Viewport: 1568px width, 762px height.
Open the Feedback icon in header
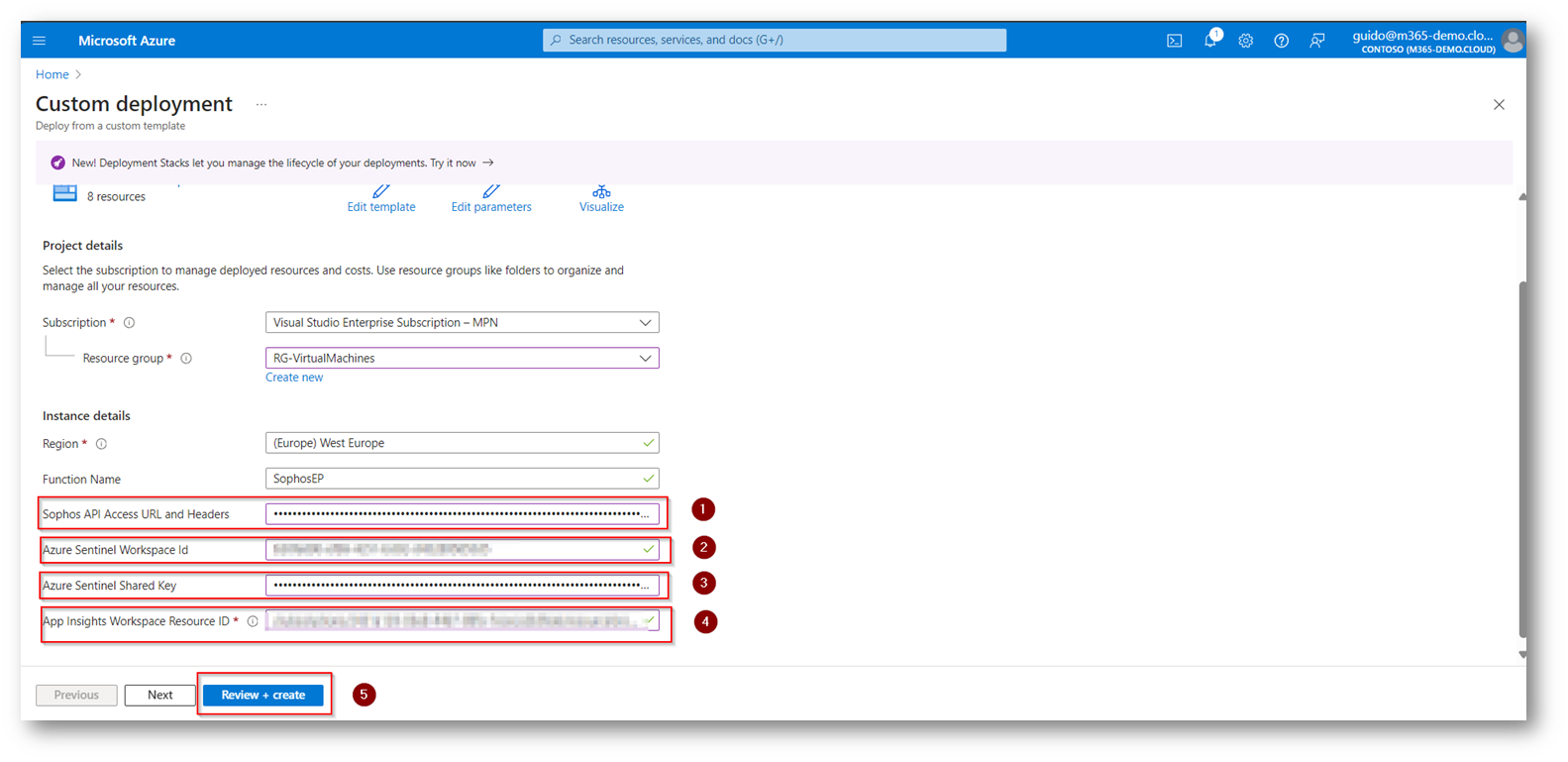1316,41
